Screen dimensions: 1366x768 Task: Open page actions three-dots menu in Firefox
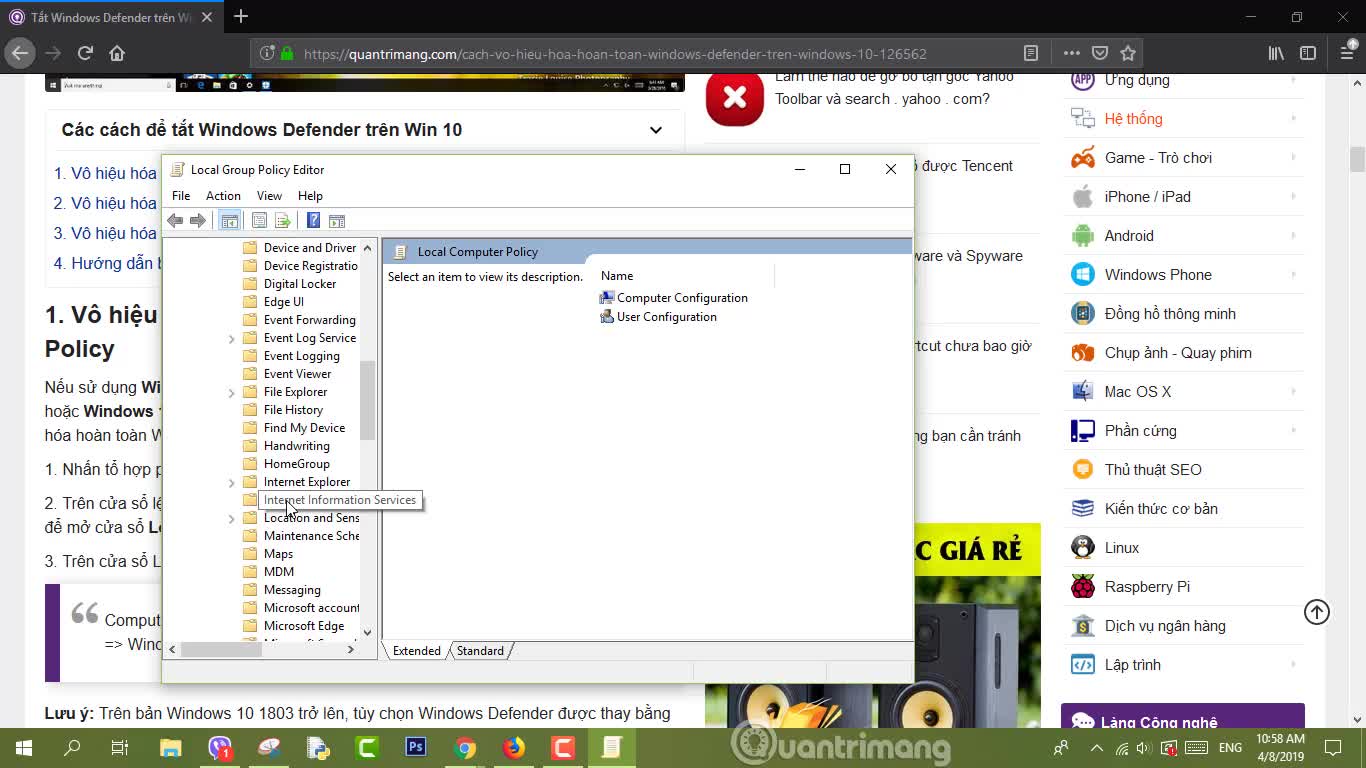(1071, 53)
